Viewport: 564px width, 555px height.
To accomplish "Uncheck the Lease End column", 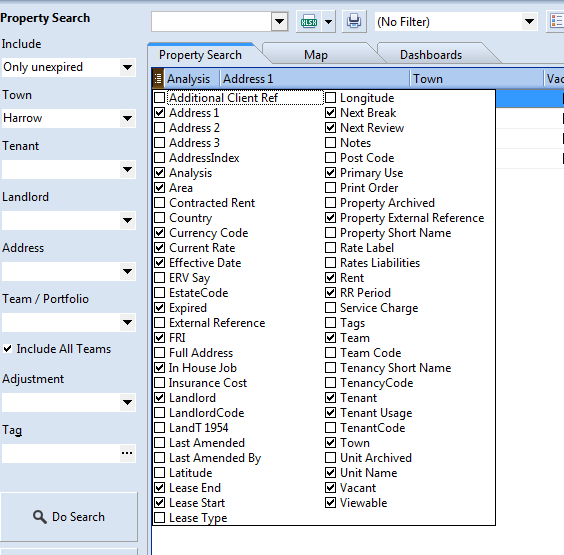I will click(x=160, y=488).
